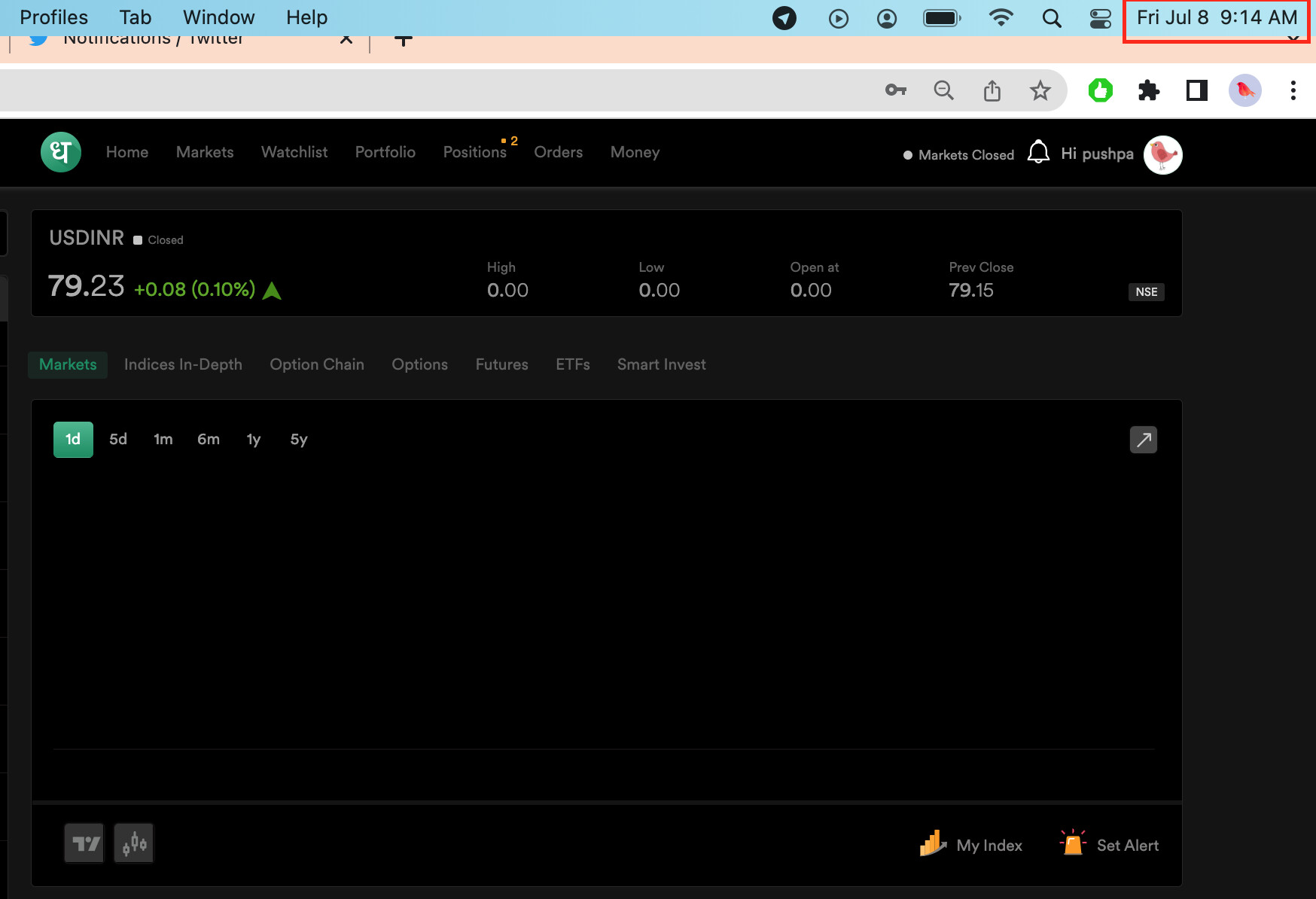Open the Window menu
The height and width of the screenshot is (899, 1316).
click(218, 17)
